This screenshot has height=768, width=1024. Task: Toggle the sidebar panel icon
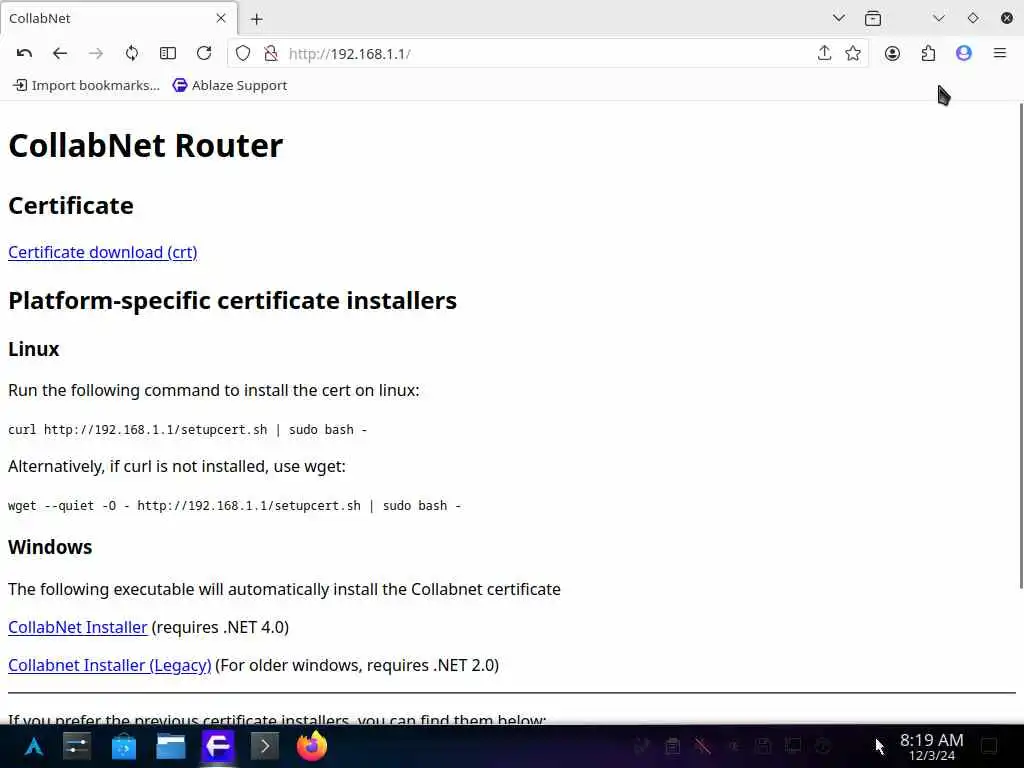(x=168, y=54)
